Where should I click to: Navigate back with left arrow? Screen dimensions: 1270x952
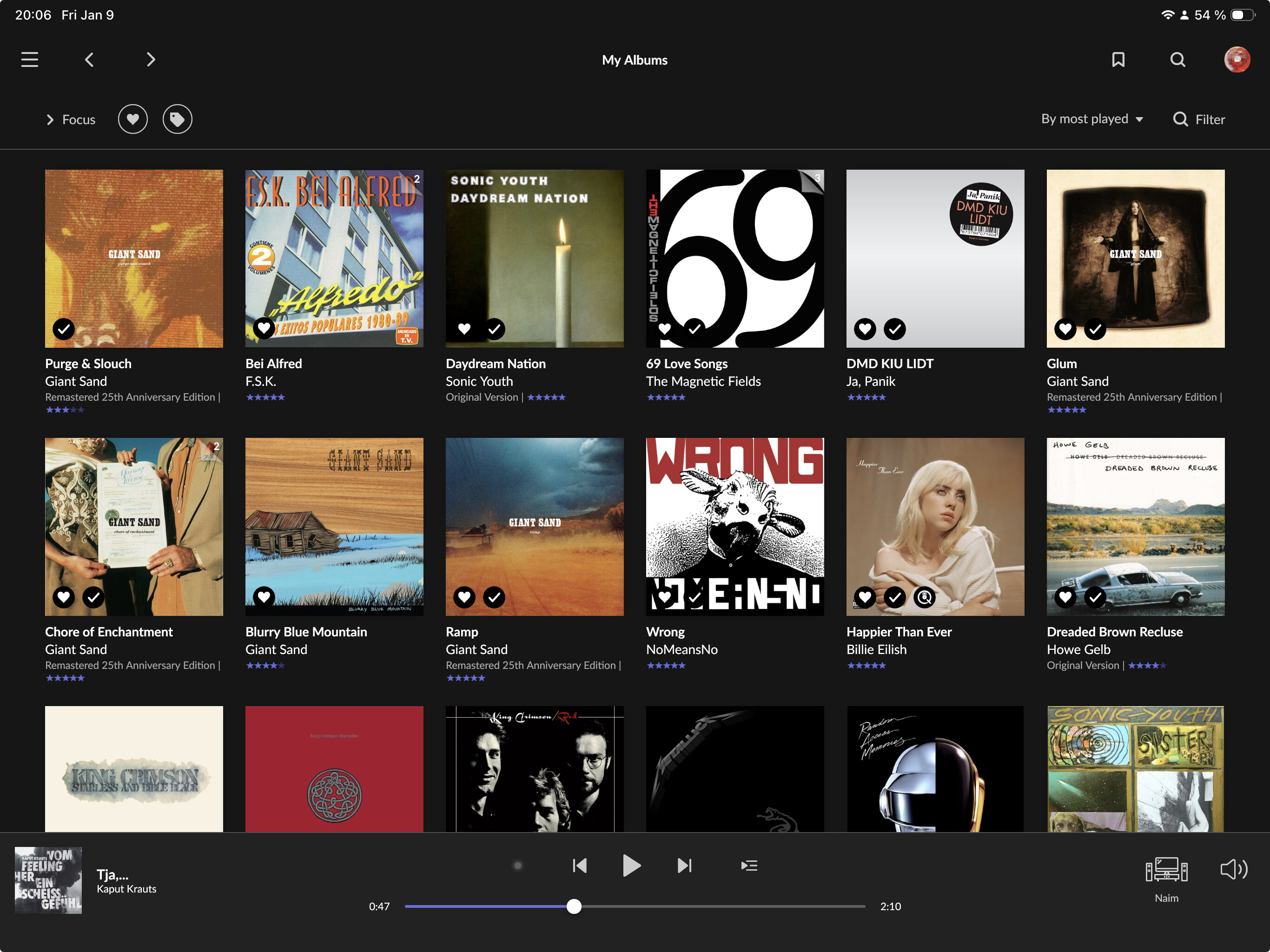(x=90, y=59)
